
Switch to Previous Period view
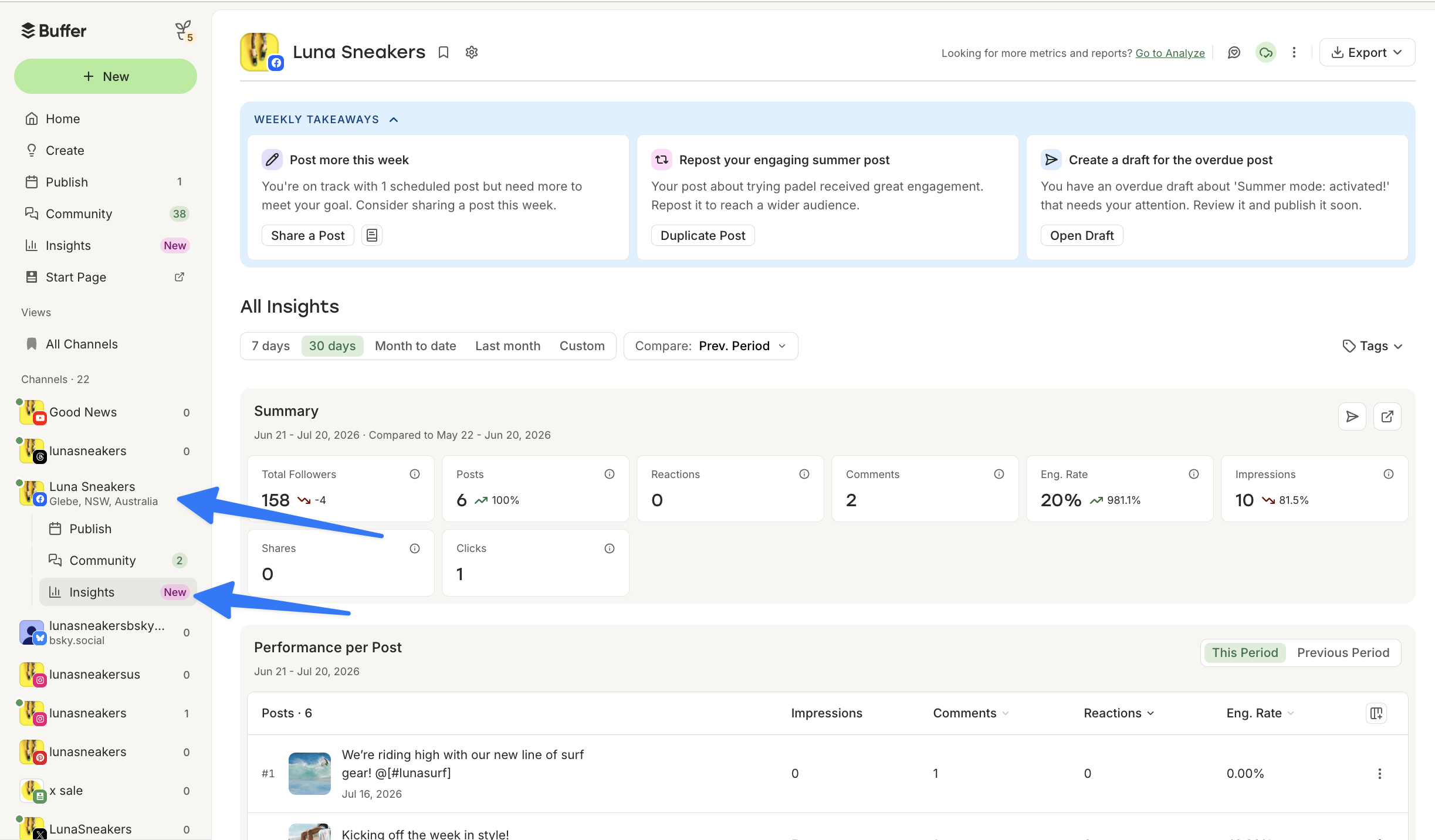[1343, 653]
